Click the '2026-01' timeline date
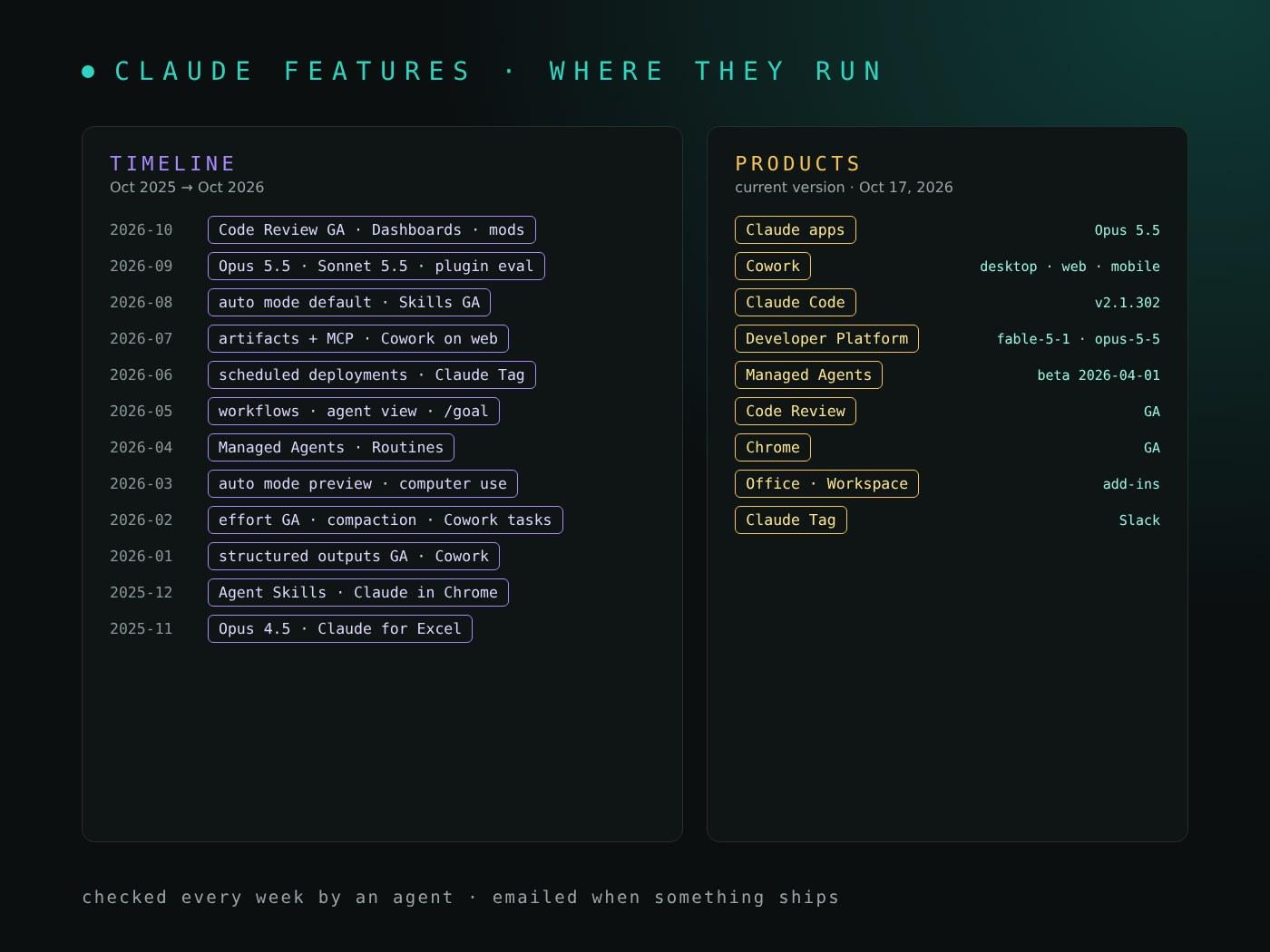Screen dimensions: 1270x952 click(142, 557)
